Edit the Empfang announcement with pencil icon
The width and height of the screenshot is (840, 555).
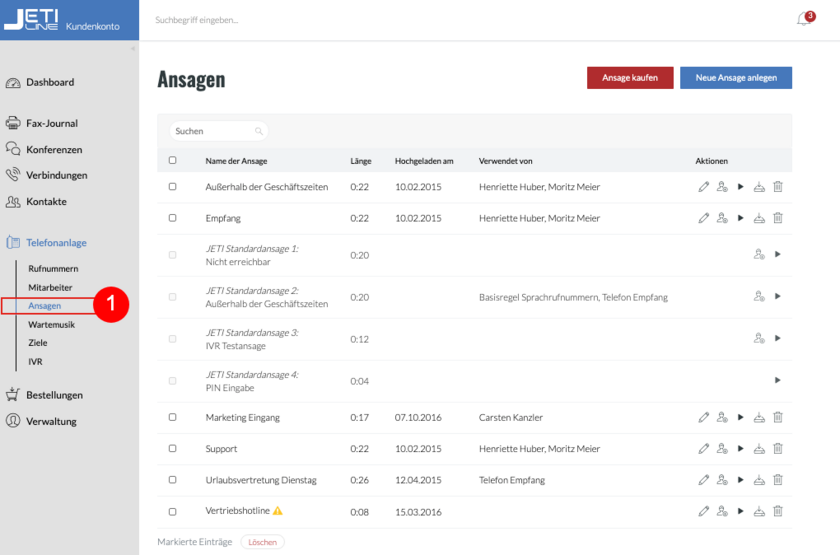tap(704, 218)
